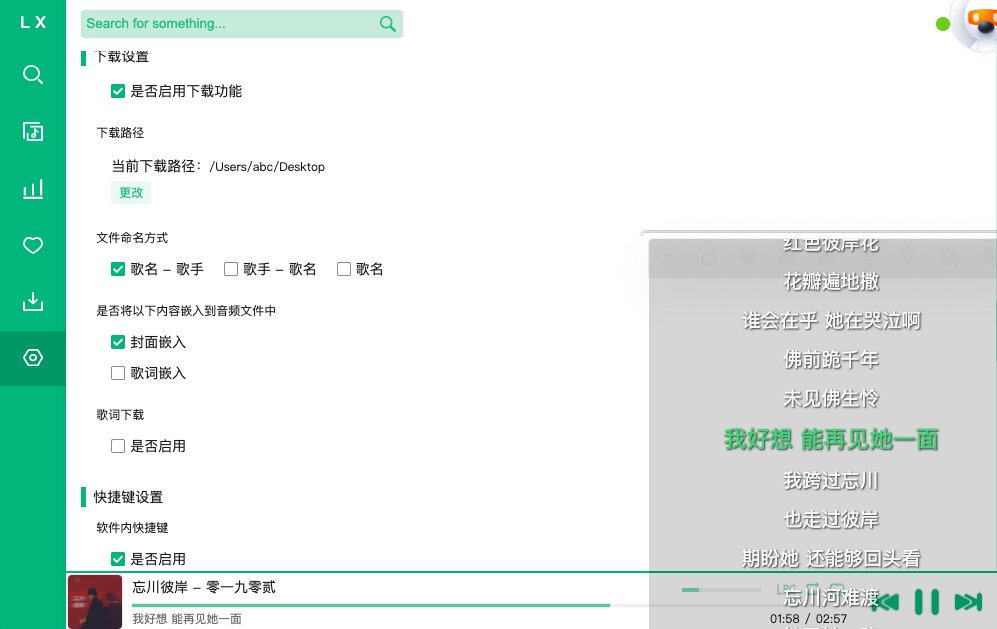Viewport: 997px width, 629px height.
Task: Adjust the volume slider
Action: pos(721,590)
